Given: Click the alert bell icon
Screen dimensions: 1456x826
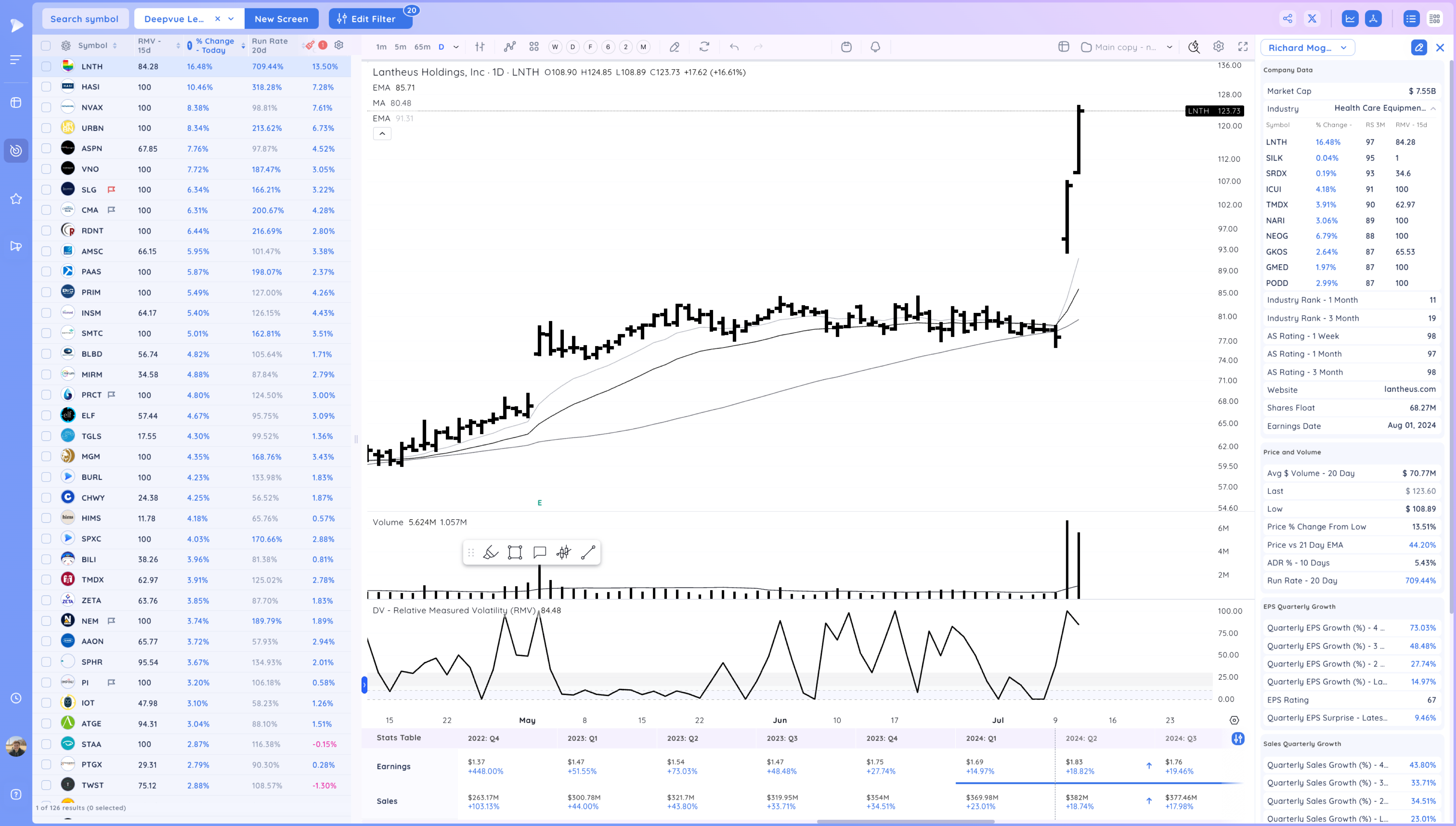Looking at the screenshot, I should (875, 47).
